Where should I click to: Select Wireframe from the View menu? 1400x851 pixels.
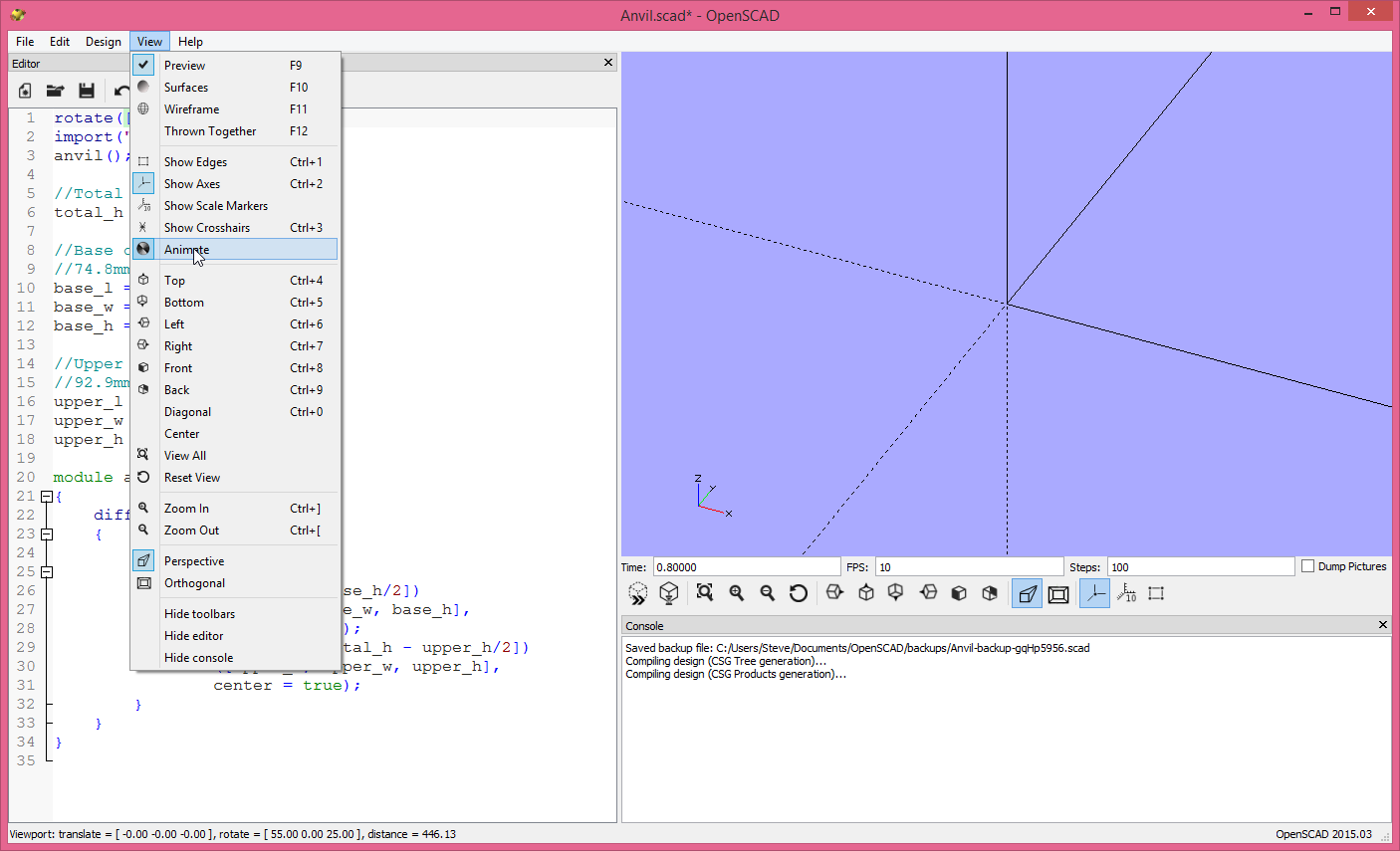pyautogui.click(x=189, y=108)
